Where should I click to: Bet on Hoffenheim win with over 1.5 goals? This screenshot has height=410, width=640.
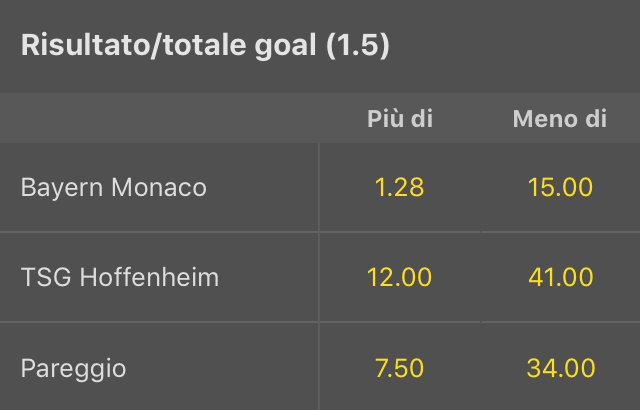(399, 277)
